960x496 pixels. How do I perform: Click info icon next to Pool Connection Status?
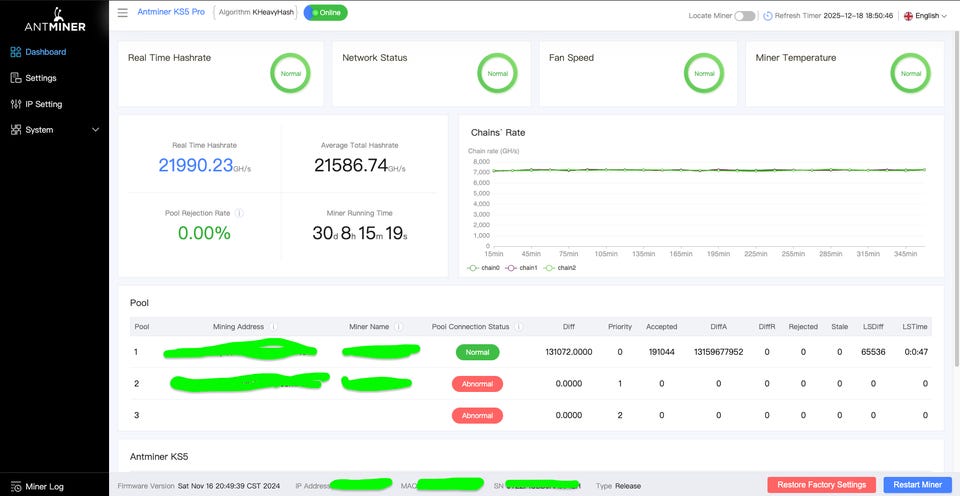[519, 327]
